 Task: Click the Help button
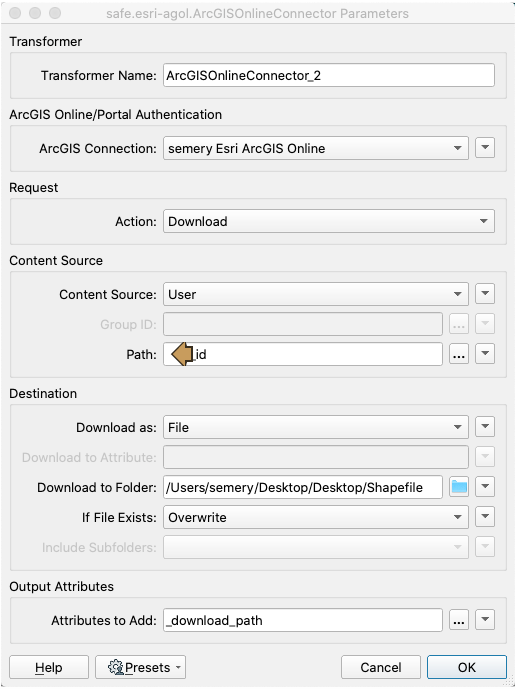49,667
